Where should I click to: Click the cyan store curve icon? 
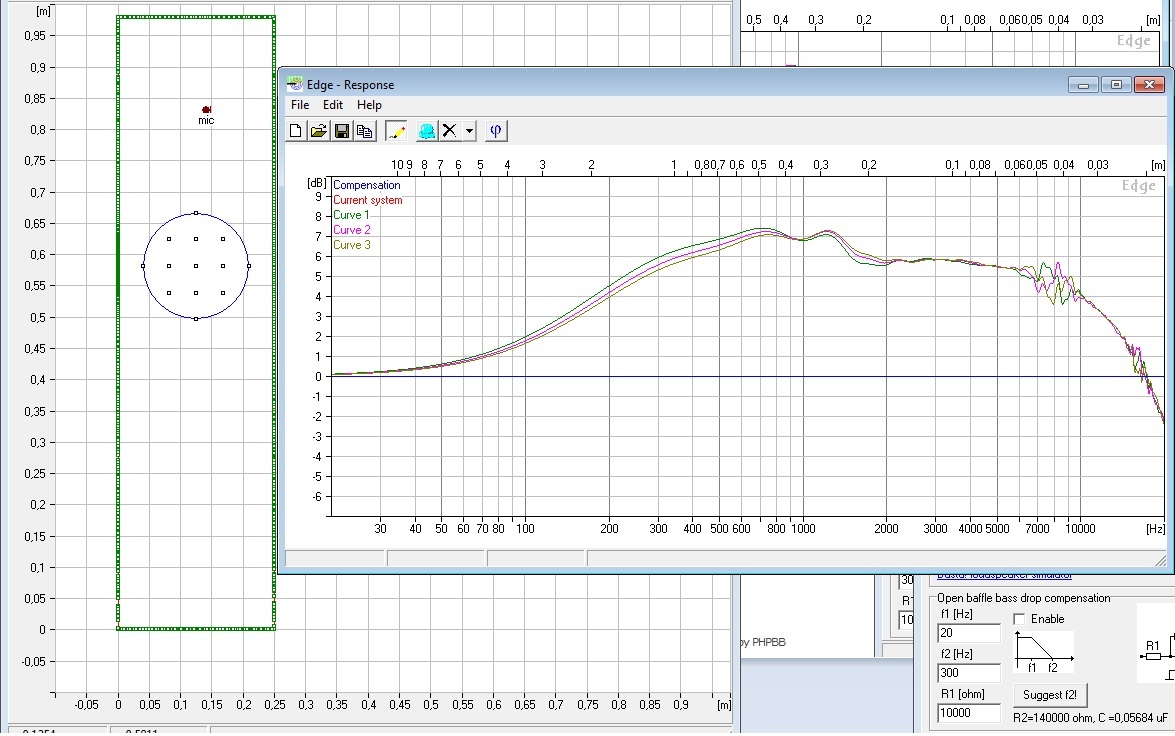click(427, 131)
